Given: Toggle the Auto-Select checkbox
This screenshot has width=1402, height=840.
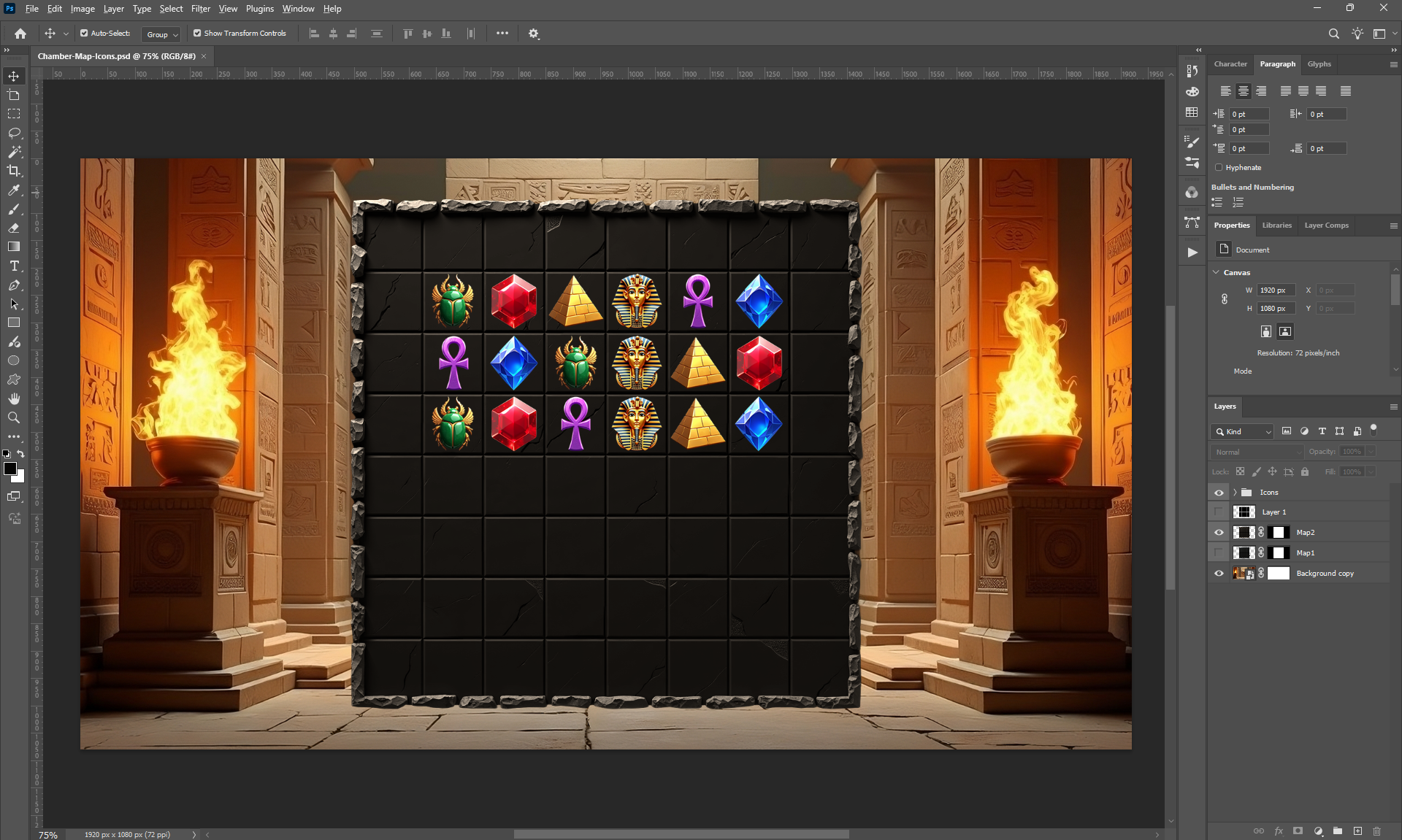Looking at the screenshot, I should pos(84,34).
